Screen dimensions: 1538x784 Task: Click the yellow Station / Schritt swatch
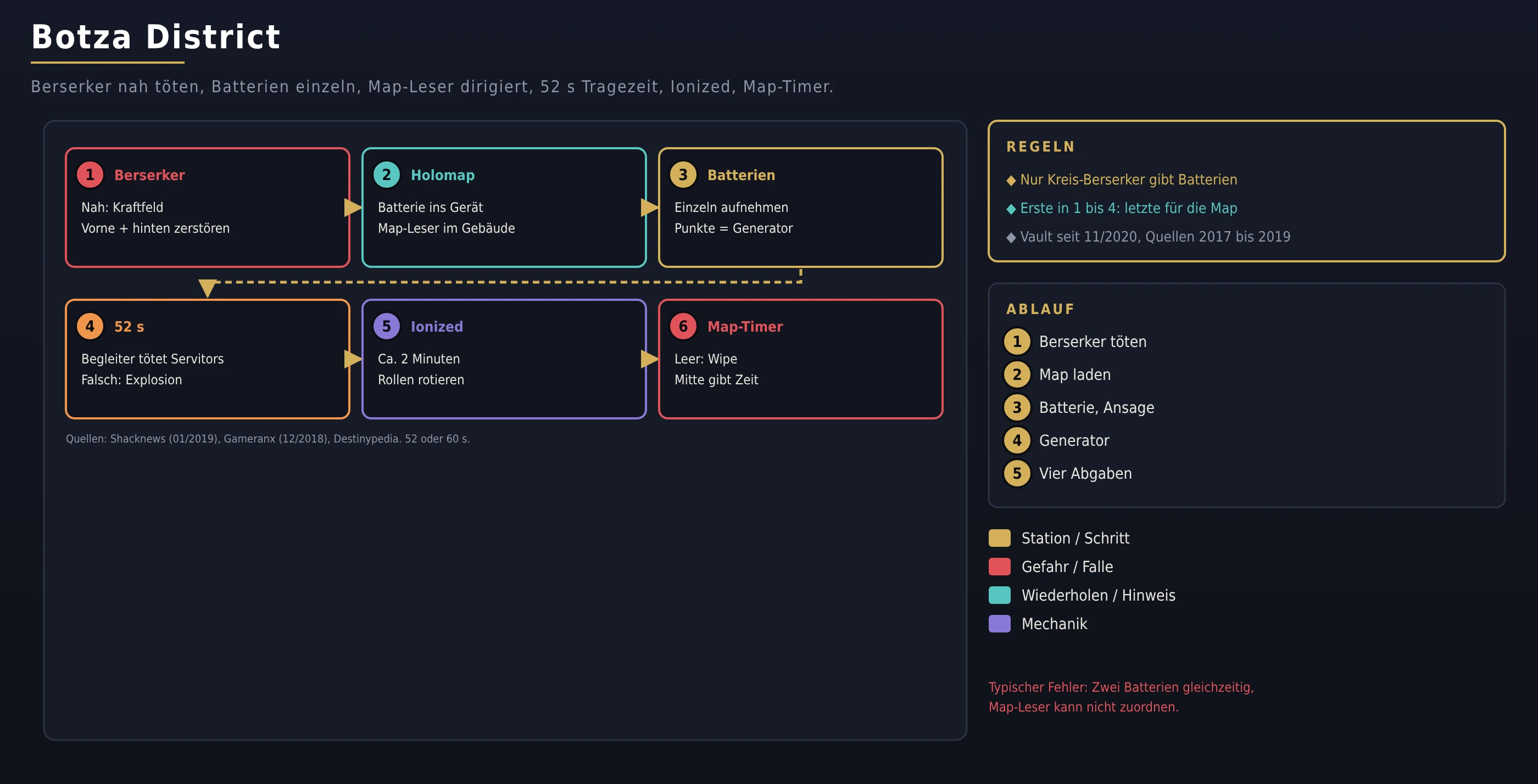tap(1000, 538)
